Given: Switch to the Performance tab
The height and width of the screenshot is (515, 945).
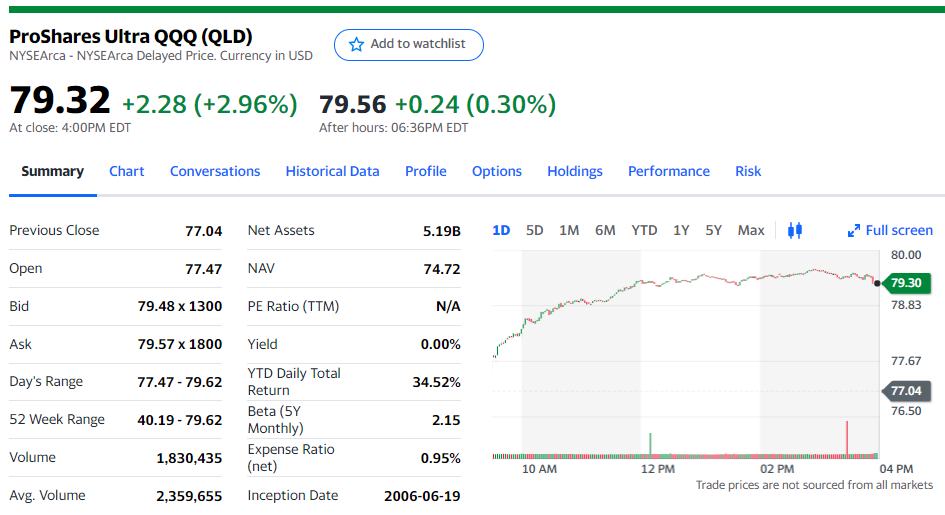Looking at the screenshot, I should [669, 172].
